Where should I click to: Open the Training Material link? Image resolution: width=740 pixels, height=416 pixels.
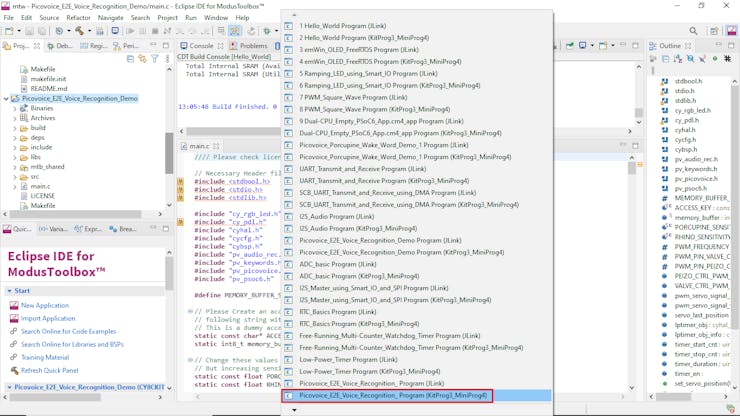45,358
